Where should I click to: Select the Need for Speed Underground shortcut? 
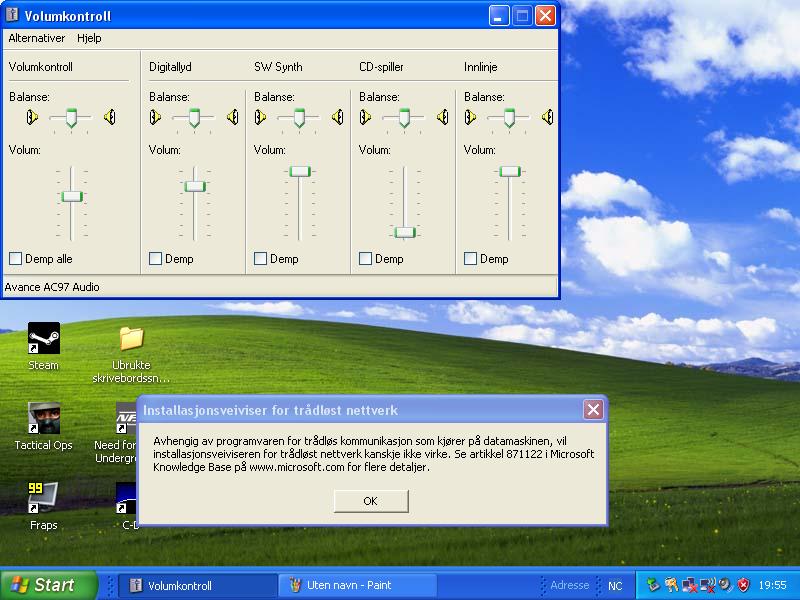116,434
